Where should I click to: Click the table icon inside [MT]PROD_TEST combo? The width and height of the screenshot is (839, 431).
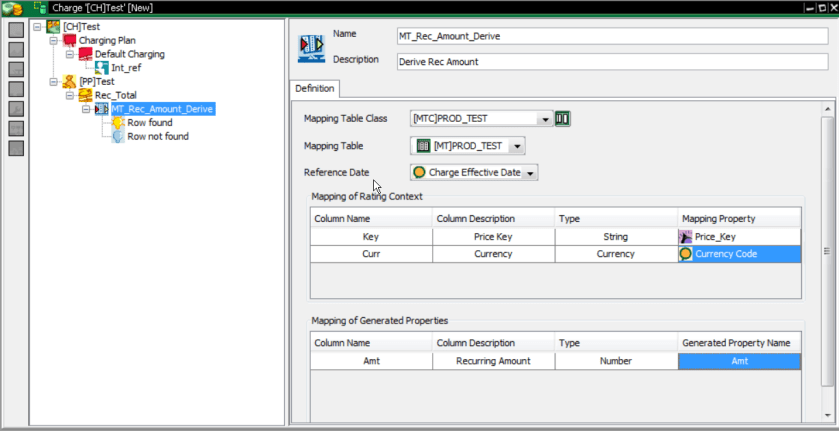tap(423, 146)
